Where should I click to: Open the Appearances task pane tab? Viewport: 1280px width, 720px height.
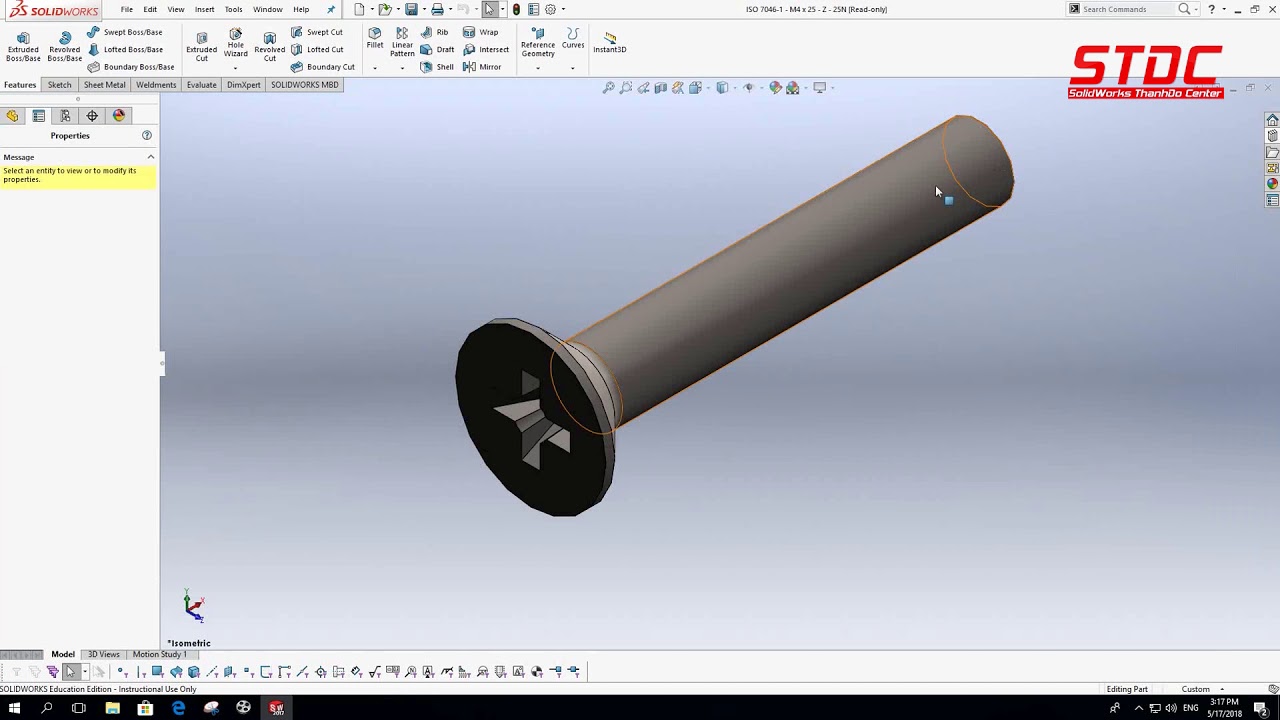tap(1272, 184)
